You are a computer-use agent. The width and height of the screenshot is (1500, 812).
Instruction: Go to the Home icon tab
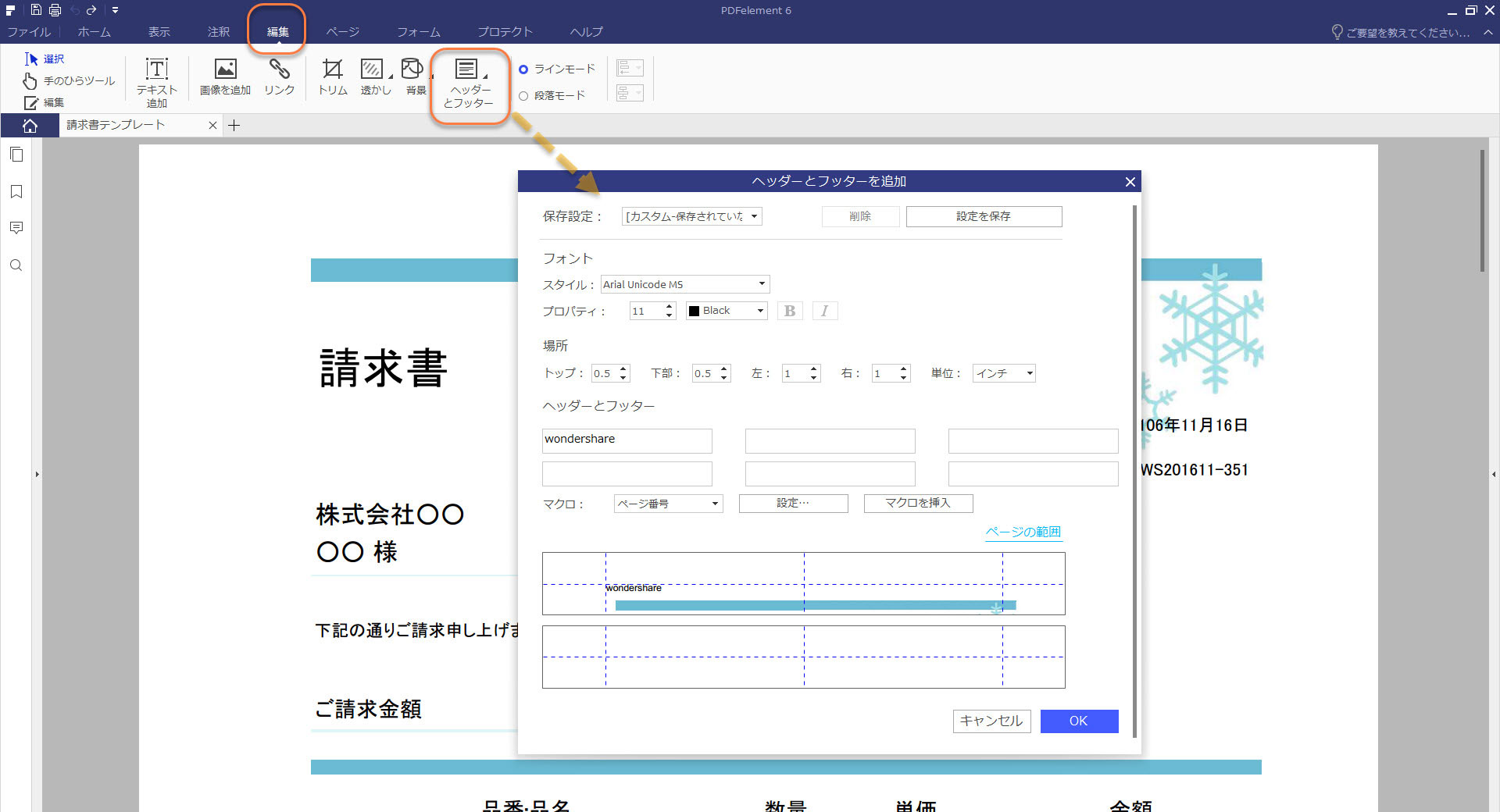(x=30, y=126)
